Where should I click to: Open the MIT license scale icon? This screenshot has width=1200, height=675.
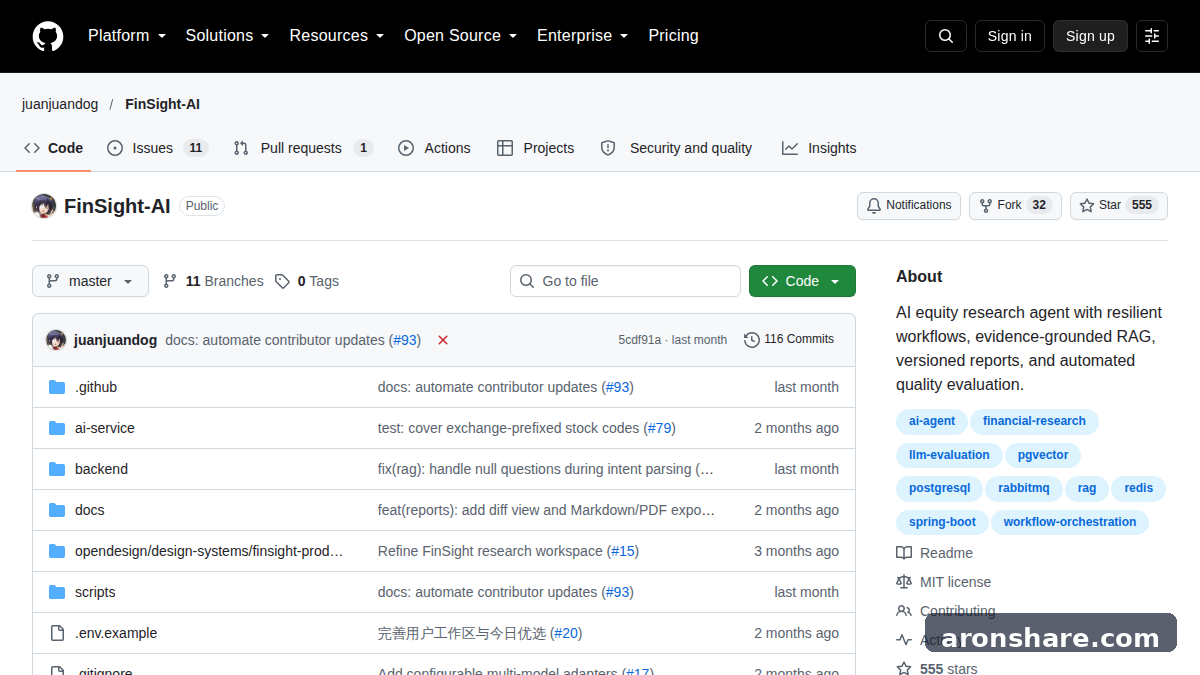[904, 582]
